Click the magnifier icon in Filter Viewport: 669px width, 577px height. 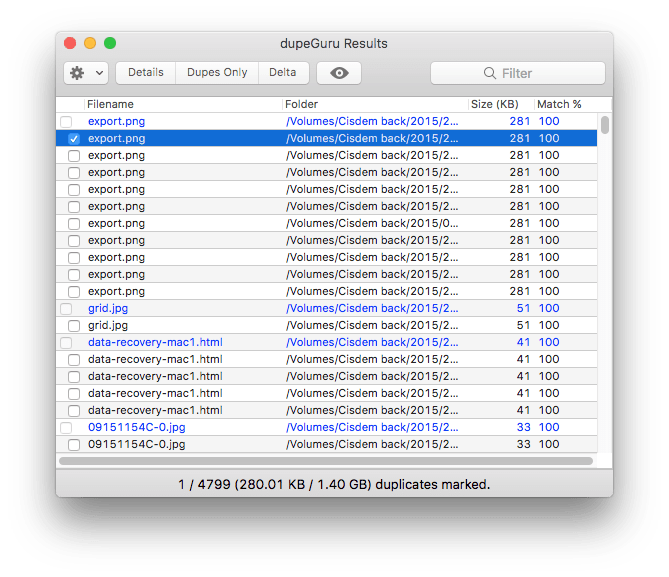tap(489, 73)
